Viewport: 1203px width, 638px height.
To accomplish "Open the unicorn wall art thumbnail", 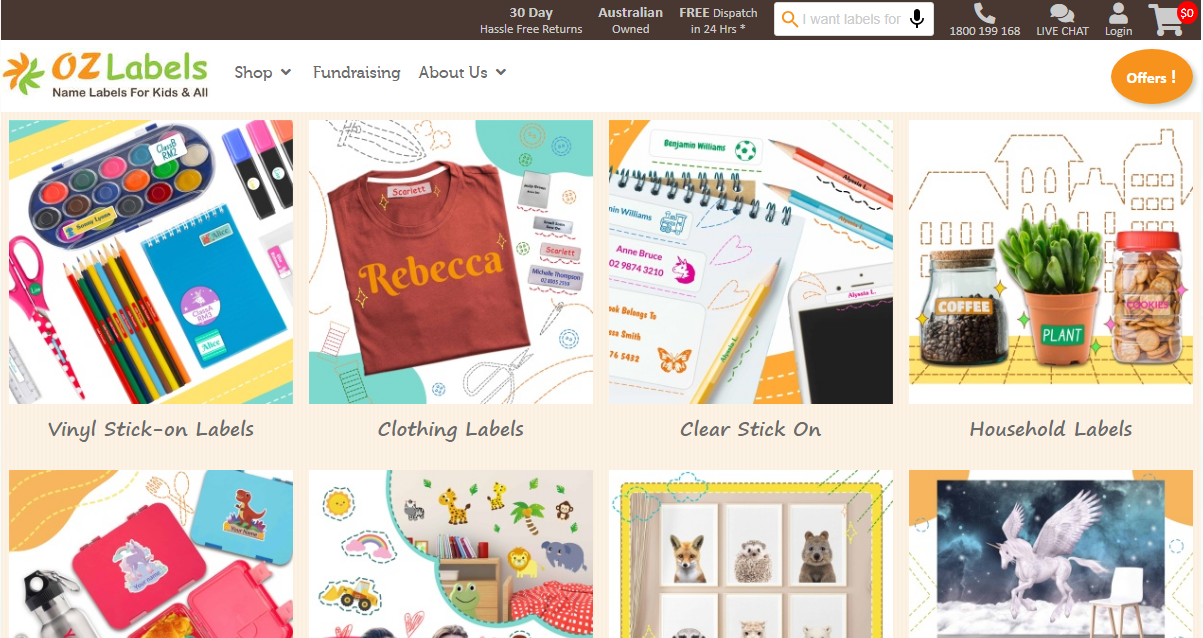I will coord(1051,554).
